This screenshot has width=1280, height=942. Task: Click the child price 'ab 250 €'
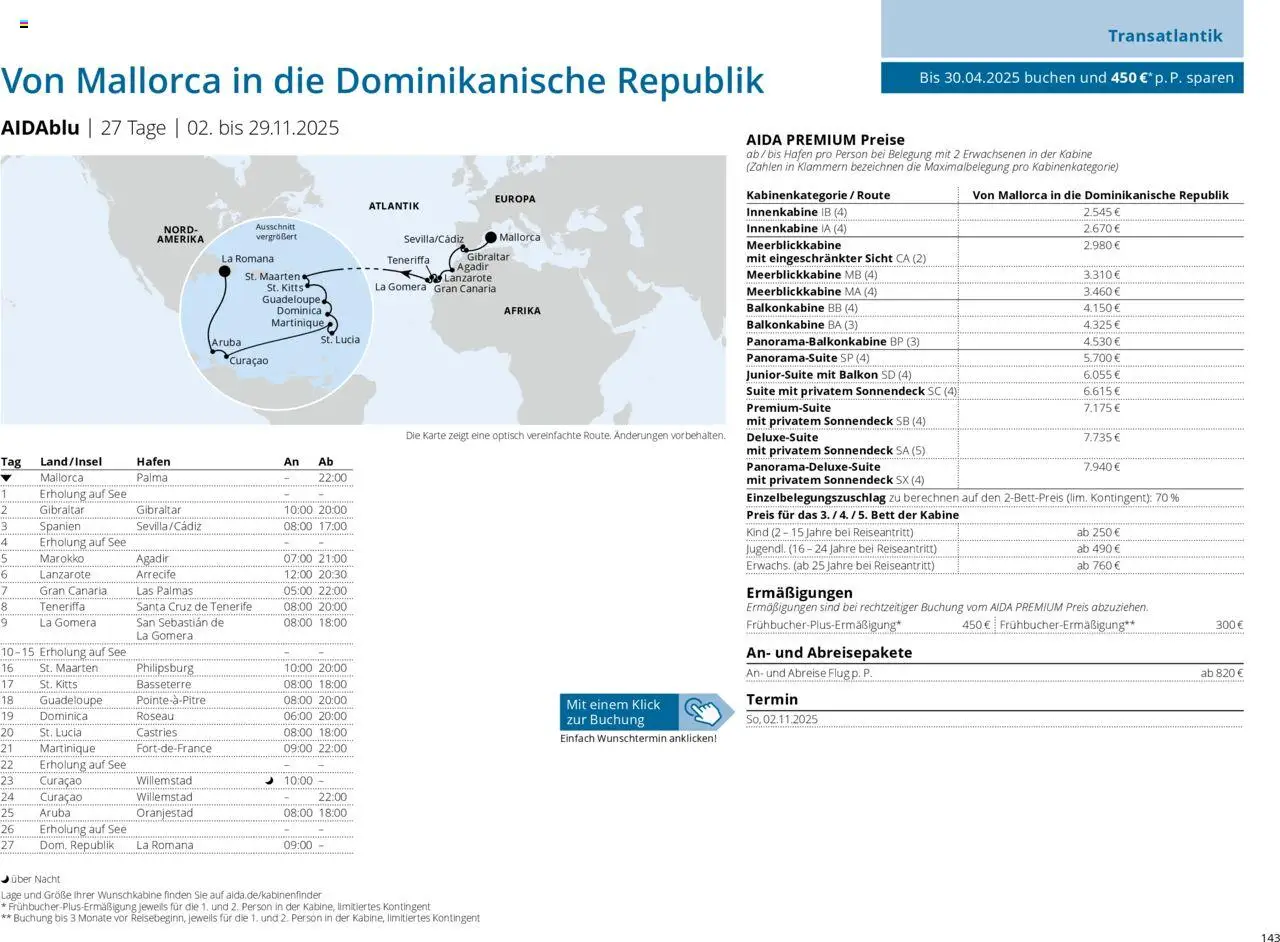click(1098, 533)
